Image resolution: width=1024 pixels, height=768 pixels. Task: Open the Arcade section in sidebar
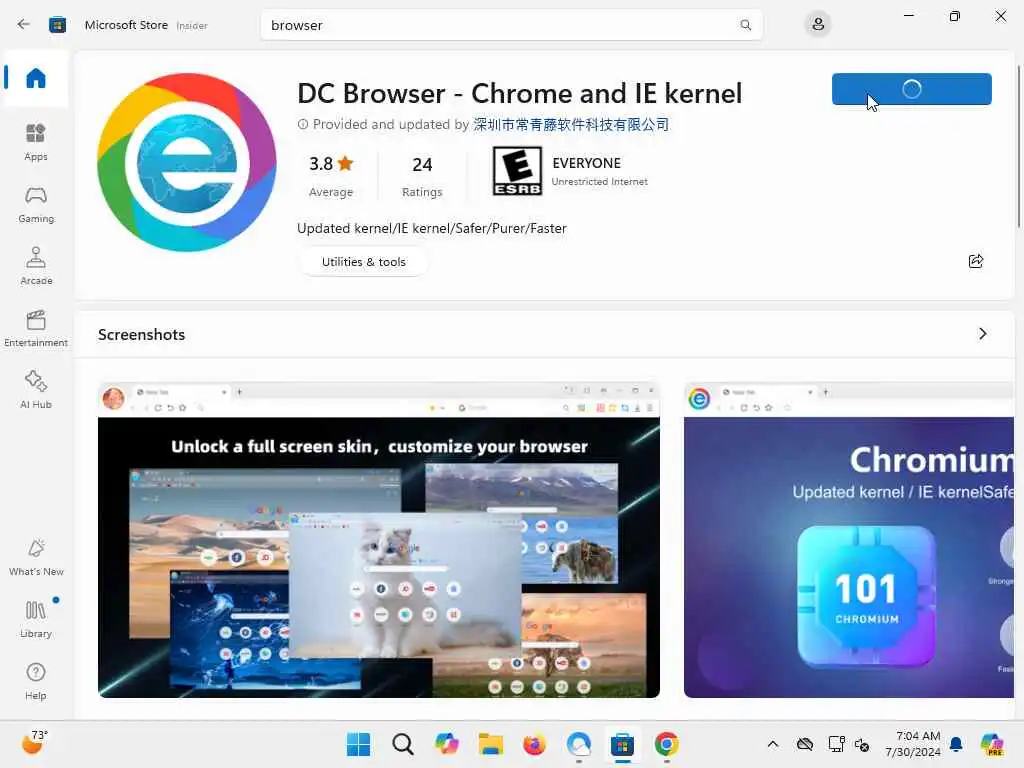pyautogui.click(x=35, y=266)
